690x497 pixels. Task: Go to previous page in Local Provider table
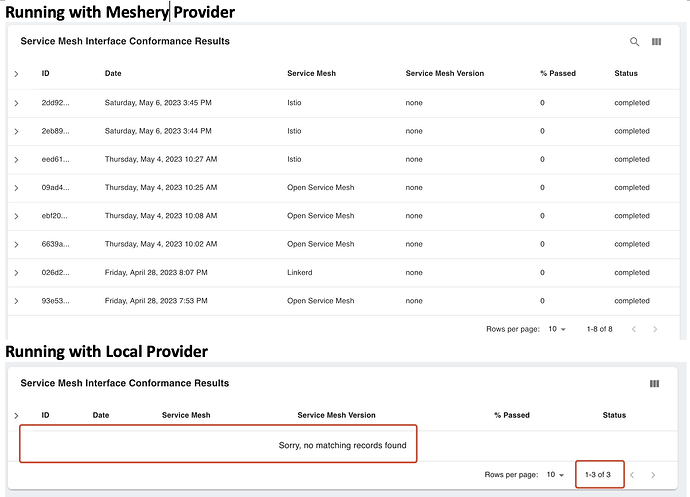(632, 475)
